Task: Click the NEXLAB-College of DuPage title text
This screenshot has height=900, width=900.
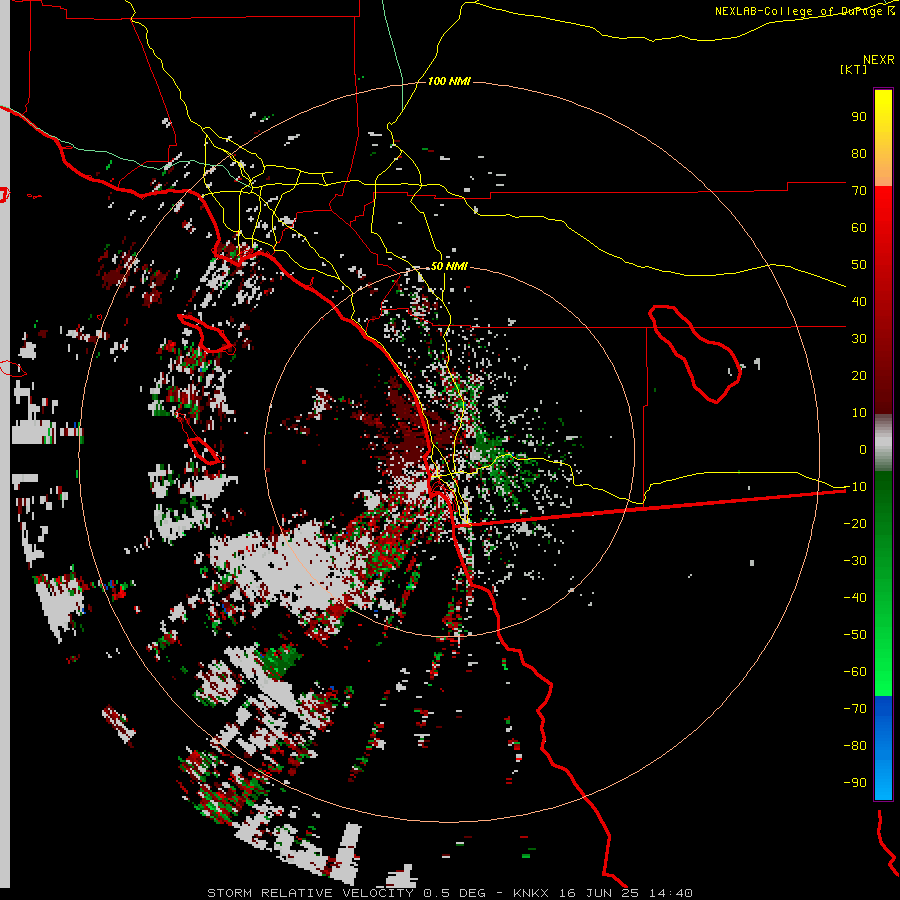Action: 805,11
